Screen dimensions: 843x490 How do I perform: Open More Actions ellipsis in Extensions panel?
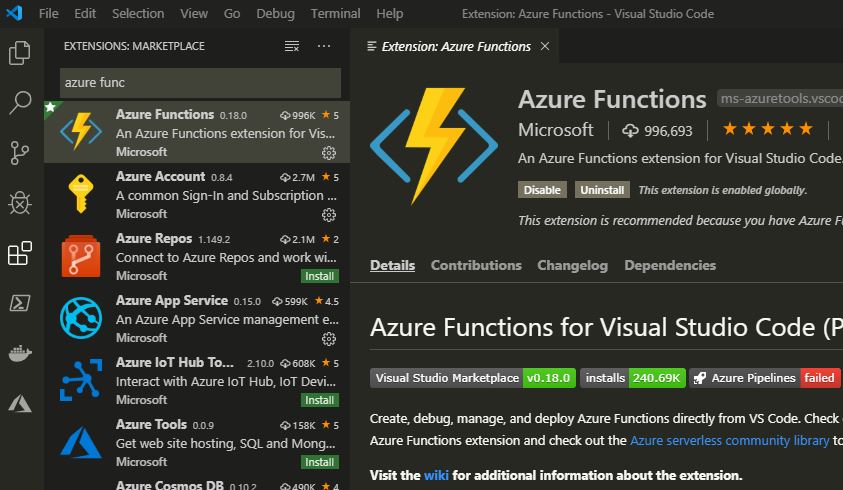coord(324,46)
